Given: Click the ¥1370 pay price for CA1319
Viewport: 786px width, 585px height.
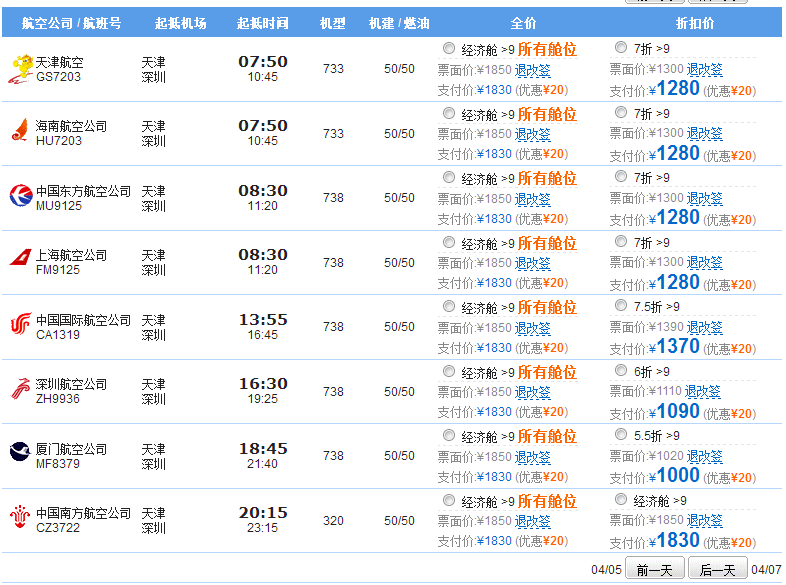Looking at the screenshot, I should tap(674, 346).
